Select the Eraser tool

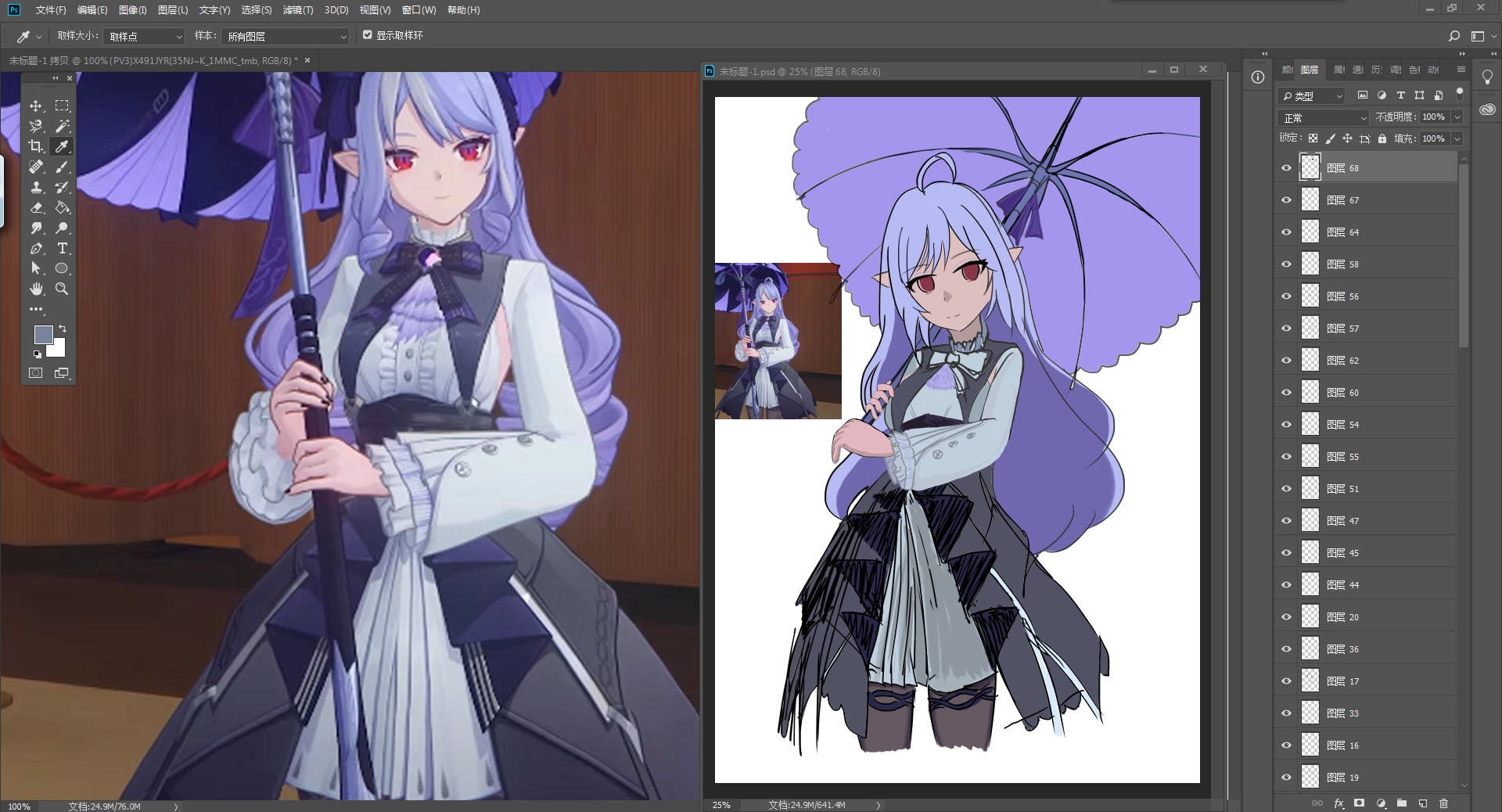pos(36,207)
